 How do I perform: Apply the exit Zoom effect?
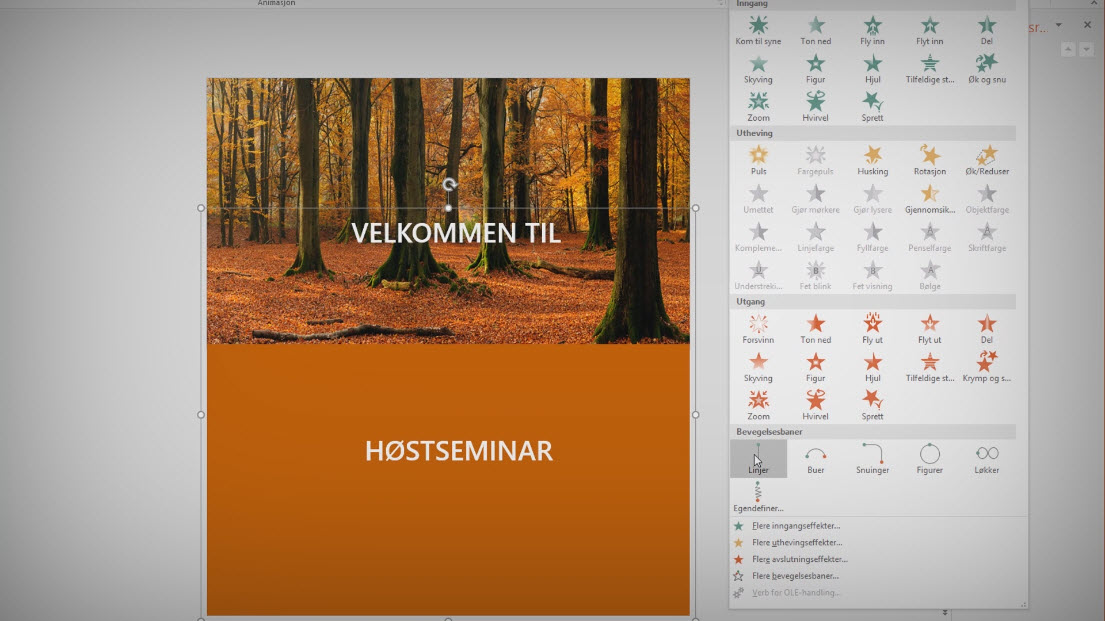click(x=758, y=406)
